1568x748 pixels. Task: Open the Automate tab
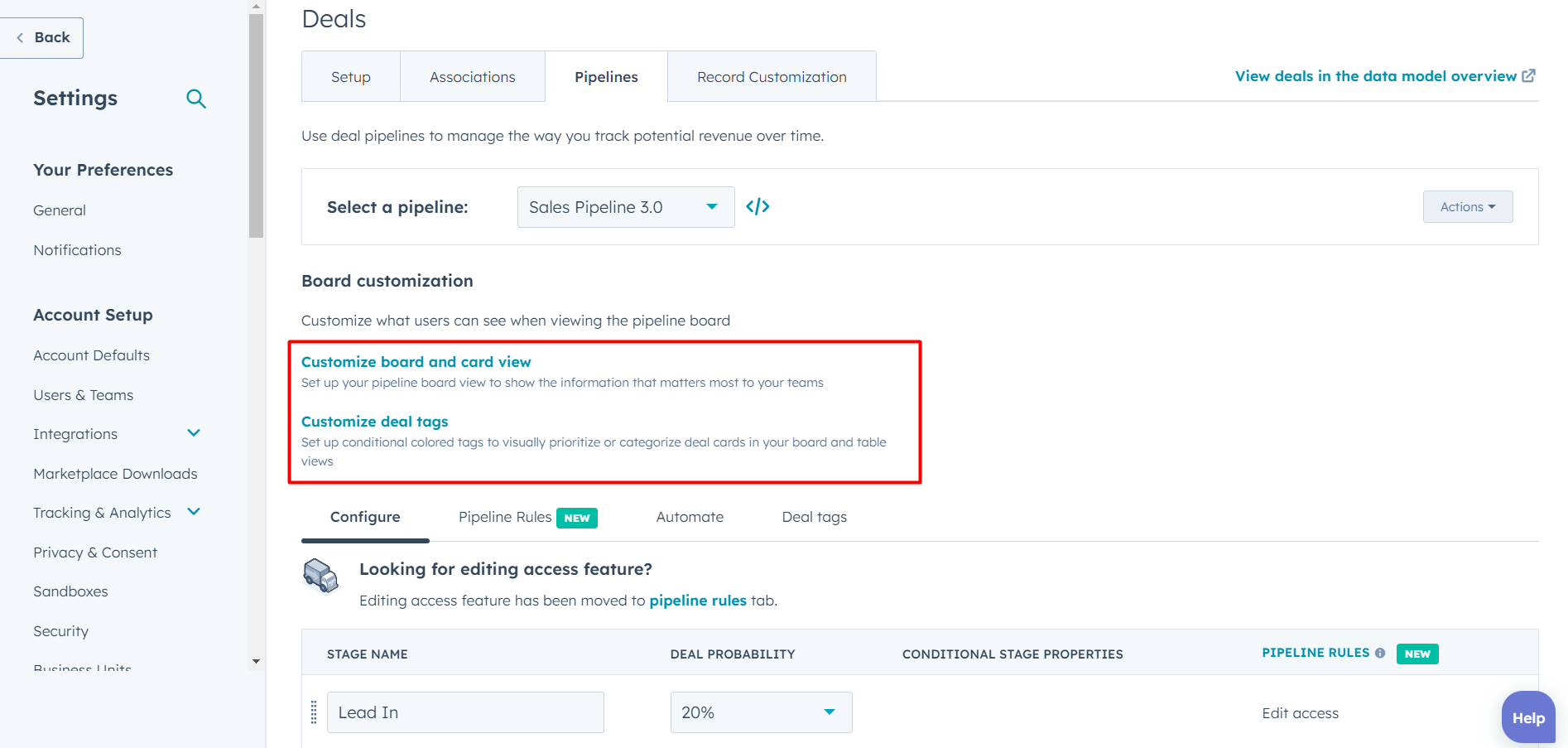click(689, 516)
